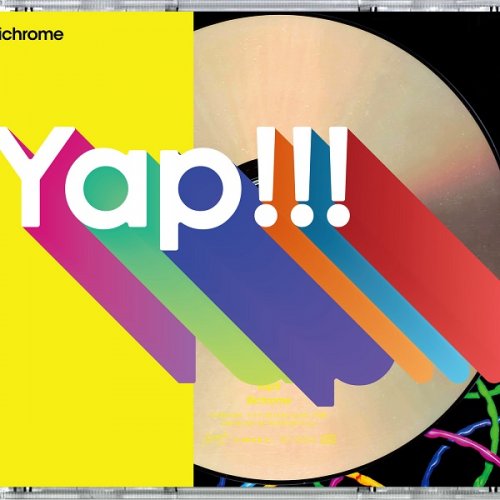Image resolution: width=500 pixels, height=500 pixels.
Task: Click the 'ichrome' text at top left
Action: coord(32,34)
